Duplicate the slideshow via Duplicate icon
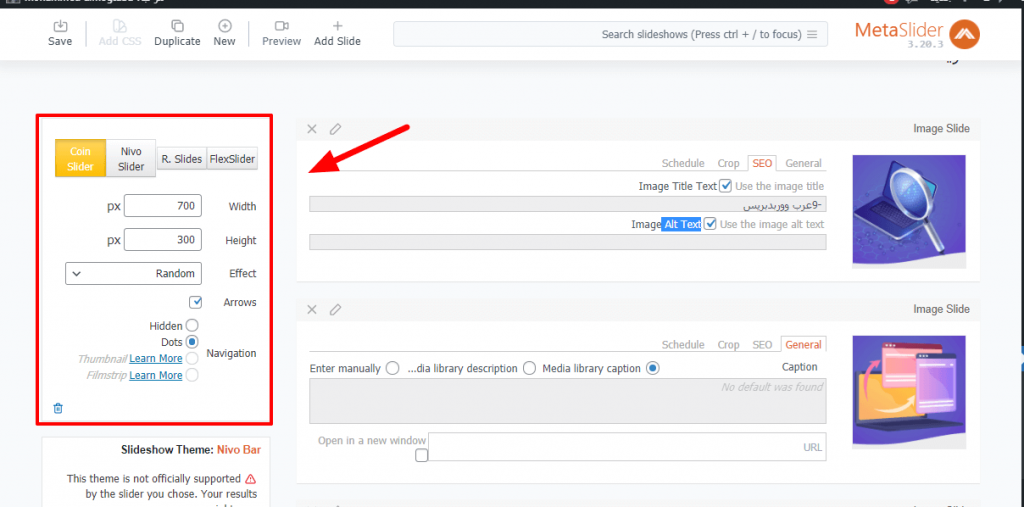1024x507 pixels. point(177,26)
